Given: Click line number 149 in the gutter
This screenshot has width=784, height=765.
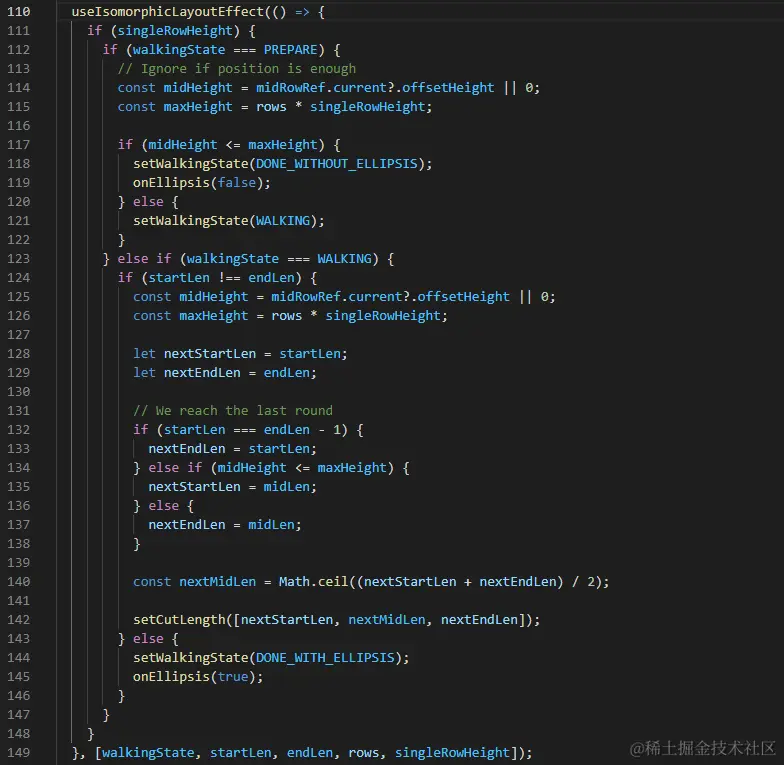Looking at the screenshot, I should pos(18,752).
